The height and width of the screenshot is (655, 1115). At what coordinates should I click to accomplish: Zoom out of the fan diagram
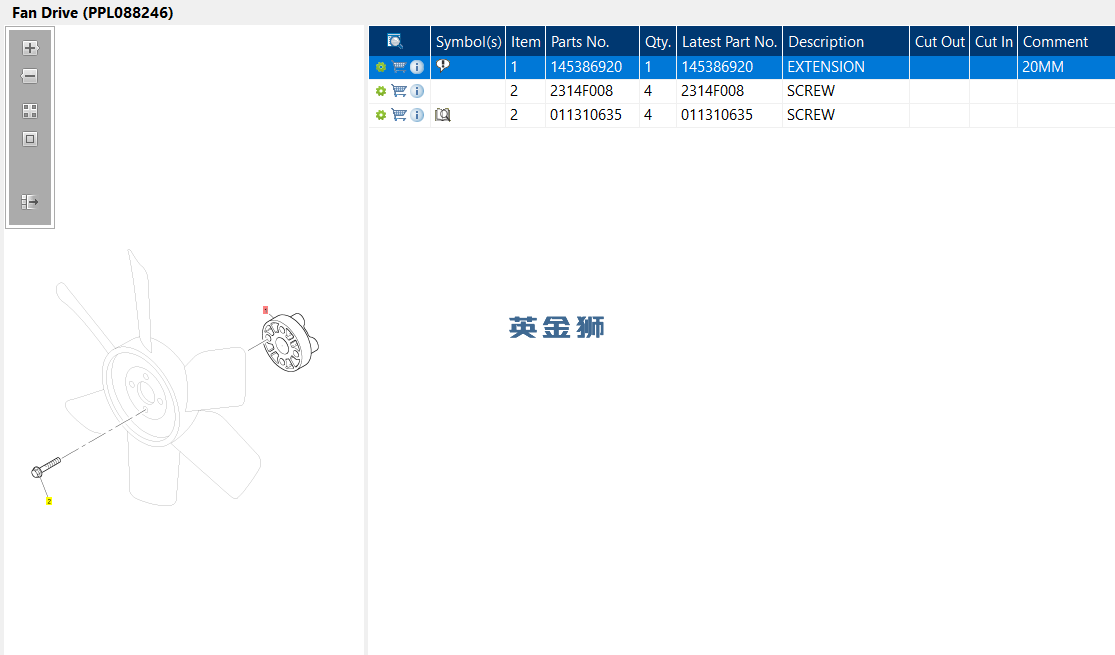[30, 76]
